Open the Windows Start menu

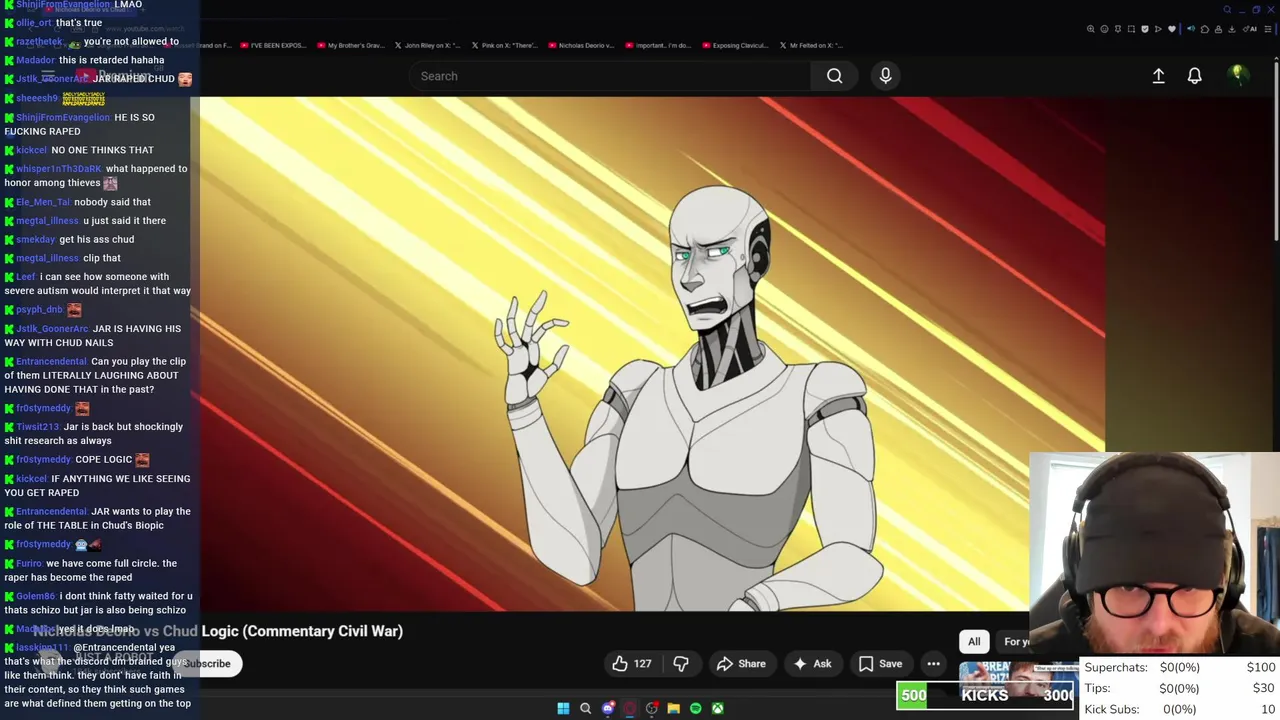click(x=563, y=708)
